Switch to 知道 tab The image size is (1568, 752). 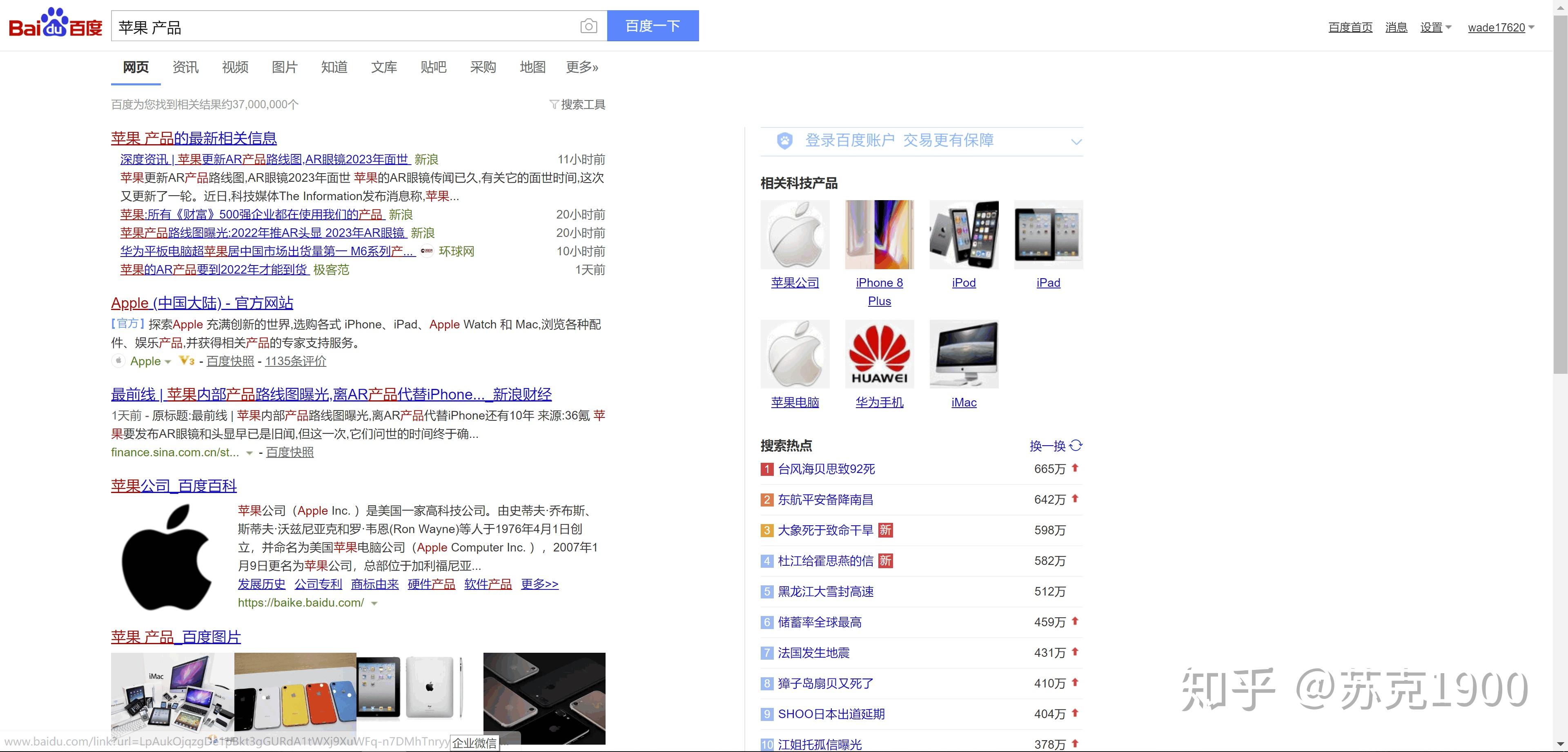click(334, 67)
